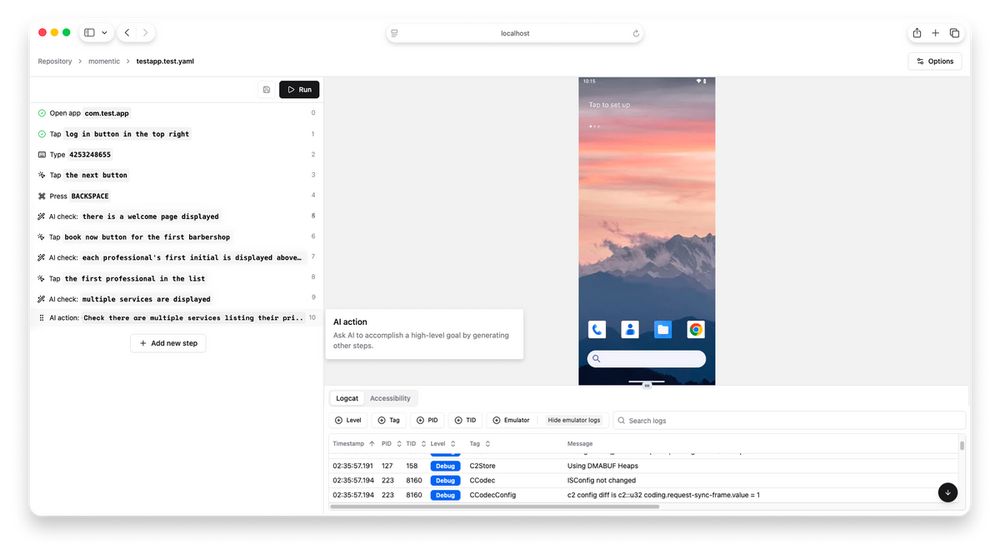The width and height of the screenshot is (1000, 548).
Task: Open the PID filter
Action: pos(427,420)
